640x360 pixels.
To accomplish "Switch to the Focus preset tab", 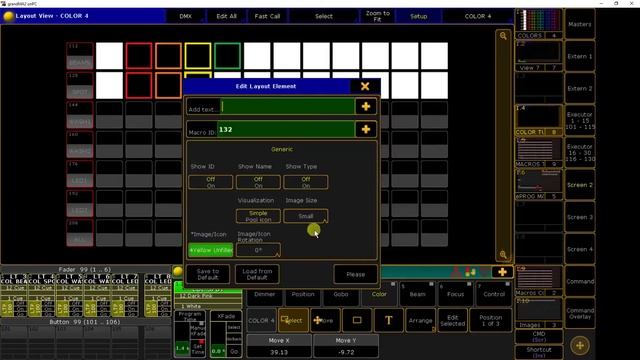I will (456, 294).
